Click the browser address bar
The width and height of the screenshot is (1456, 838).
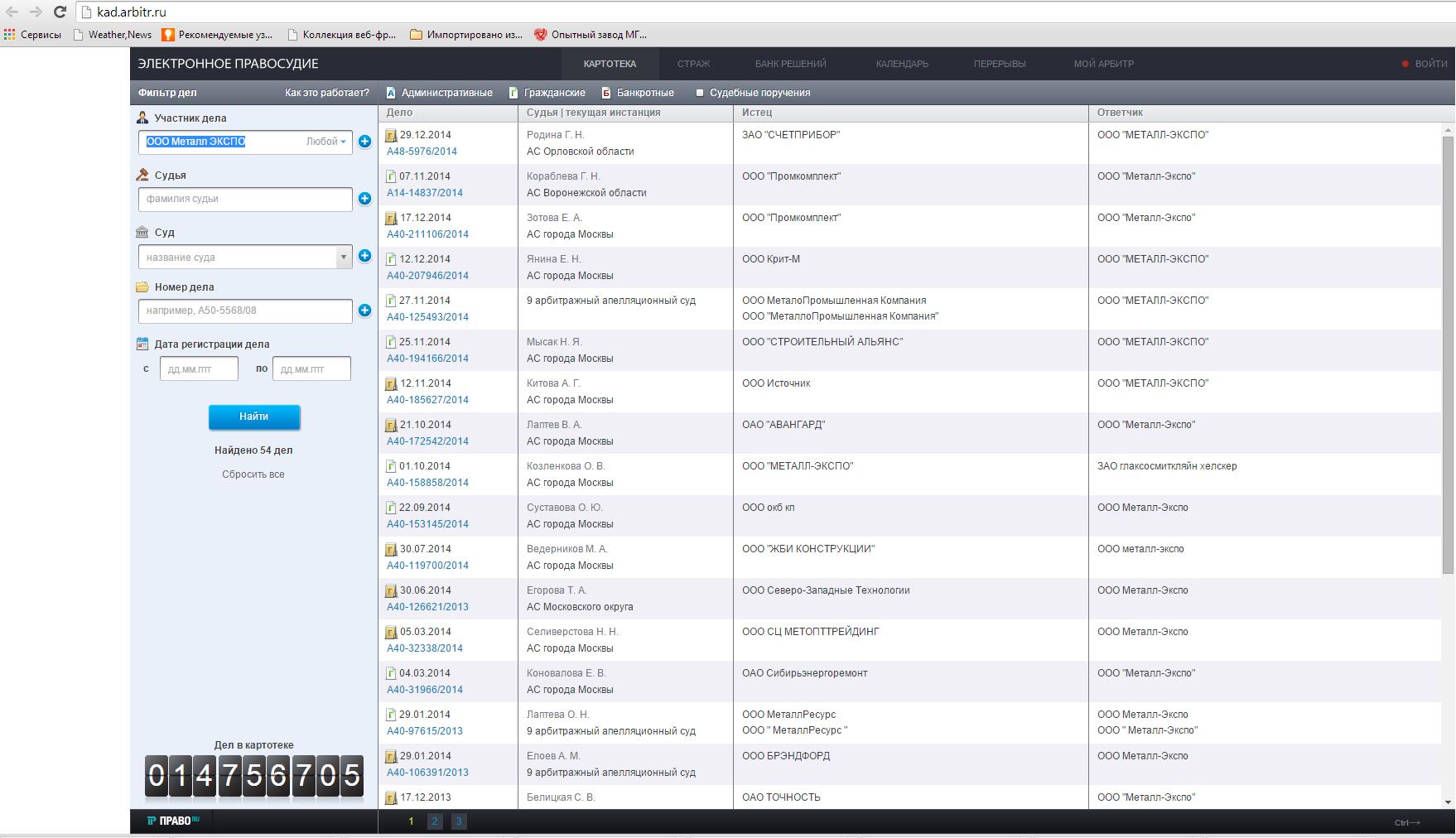tap(766, 12)
